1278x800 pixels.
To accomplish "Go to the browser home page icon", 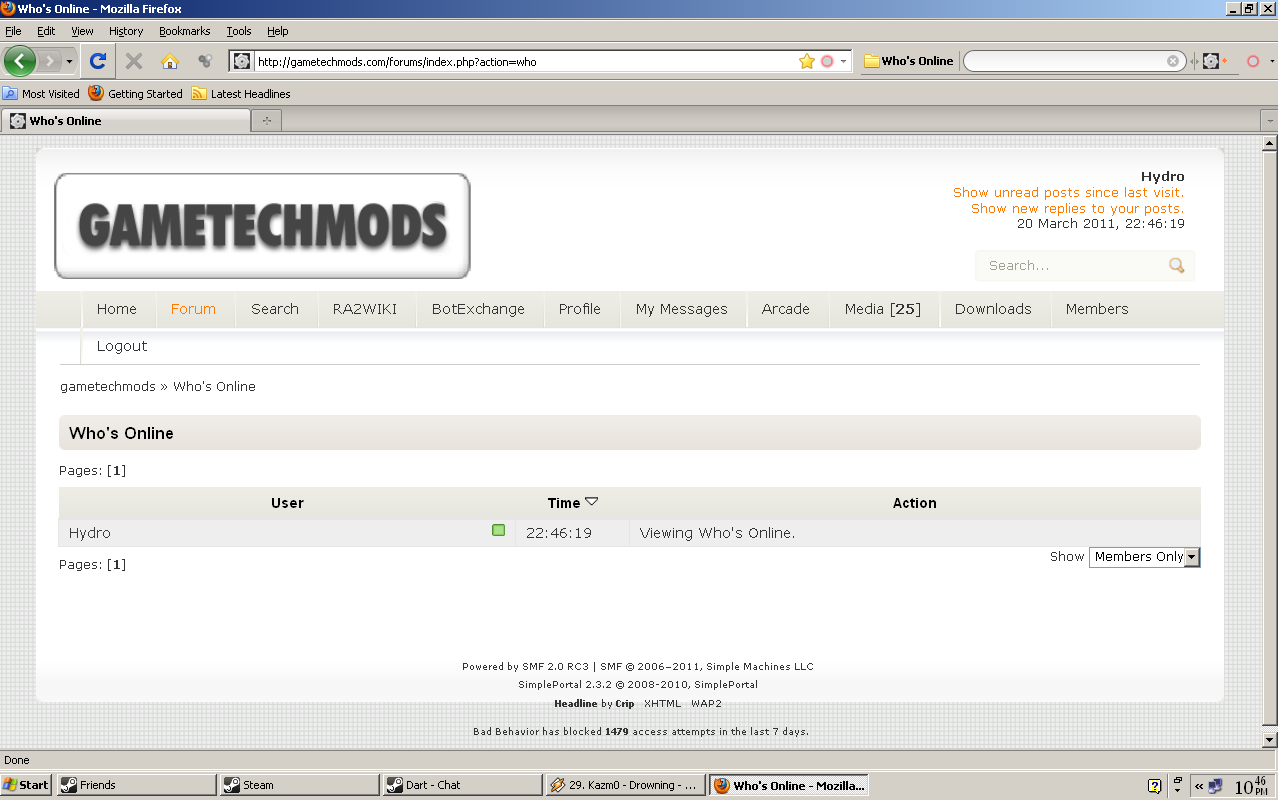I will [x=170, y=61].
